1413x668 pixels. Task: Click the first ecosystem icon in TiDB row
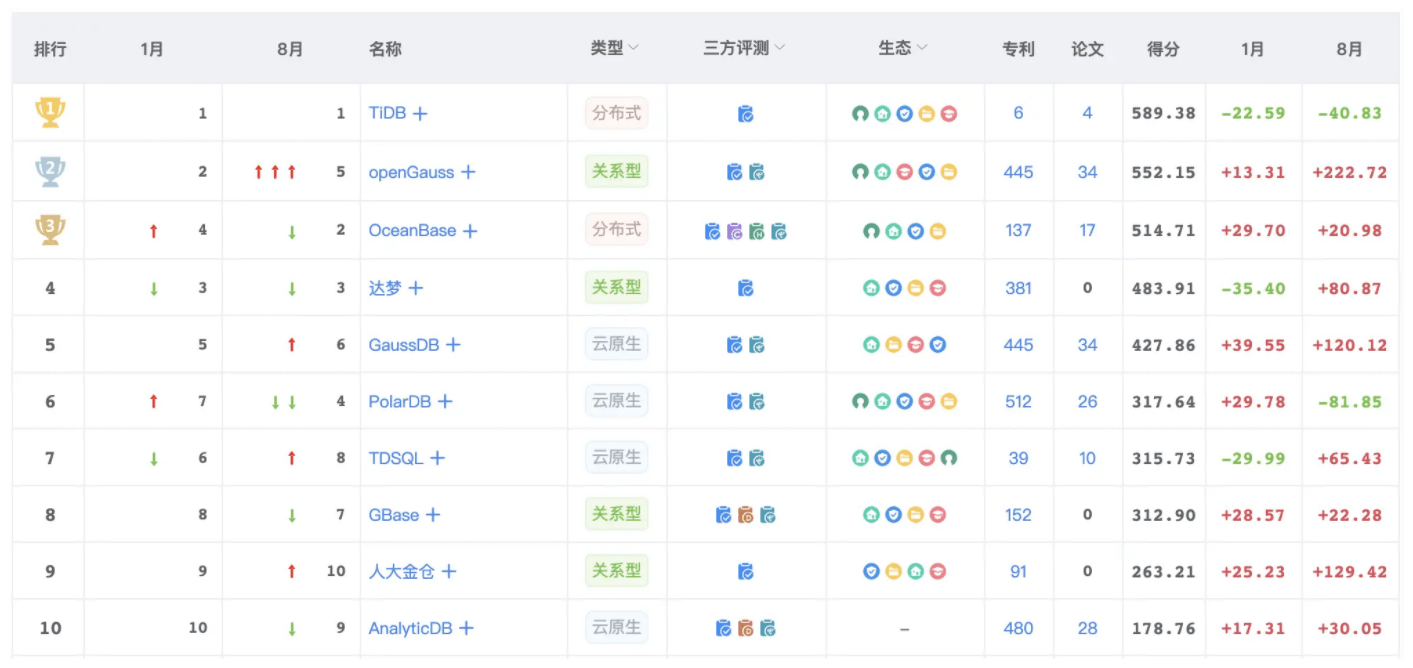859,114
